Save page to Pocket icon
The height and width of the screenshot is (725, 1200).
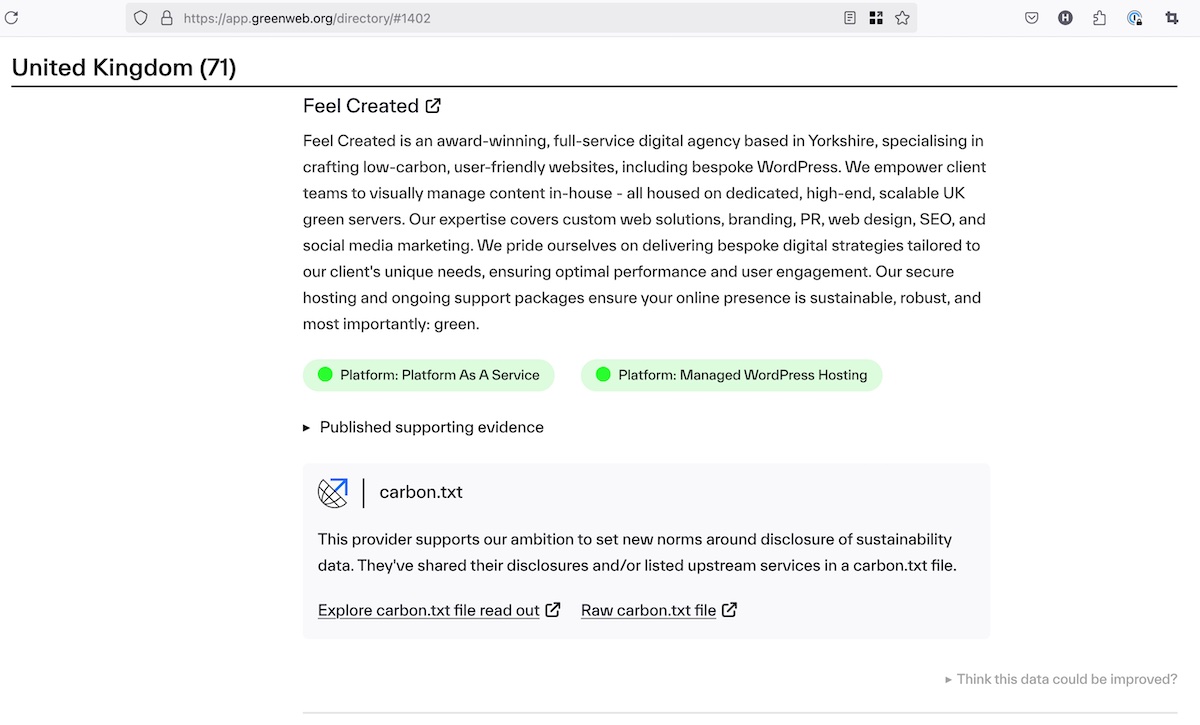tap(1032, 18)
